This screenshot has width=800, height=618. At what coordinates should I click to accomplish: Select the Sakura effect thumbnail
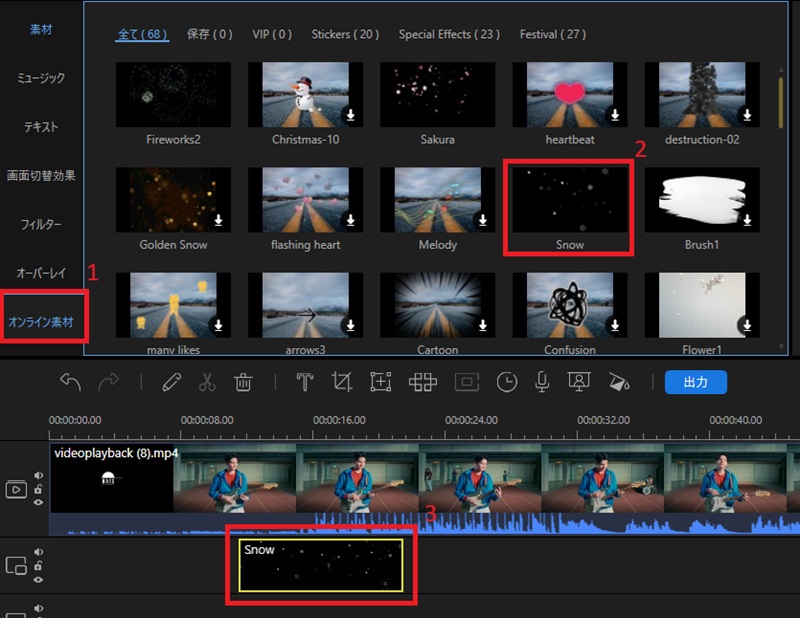pos(437,94)
